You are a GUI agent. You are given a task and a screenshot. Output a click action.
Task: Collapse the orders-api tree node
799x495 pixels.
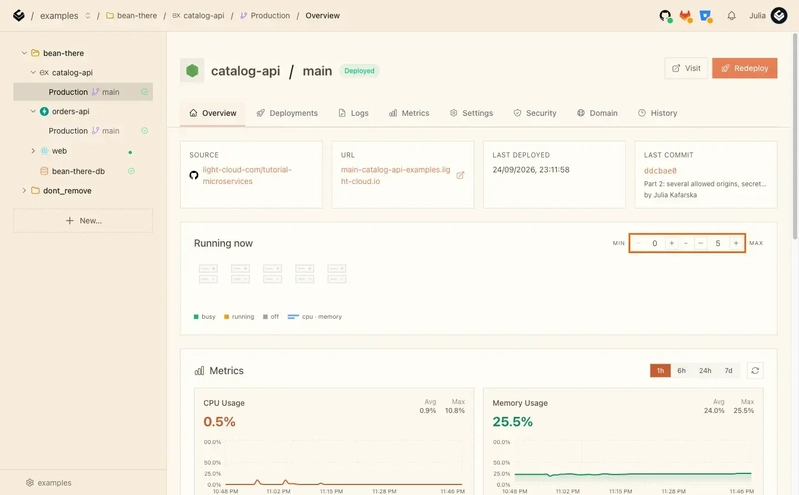(x=33, y=111)
